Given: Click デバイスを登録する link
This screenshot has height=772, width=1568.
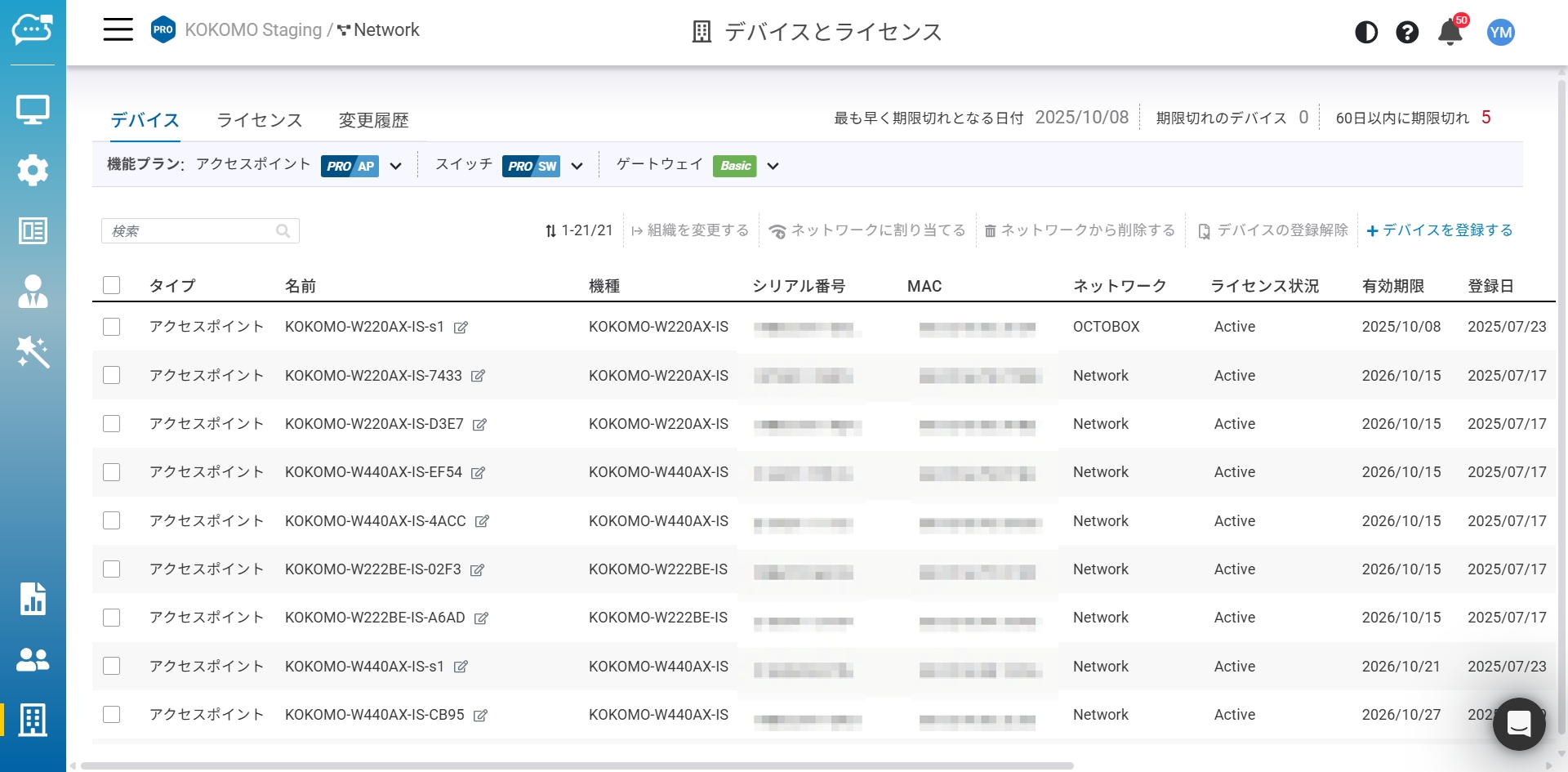Looking at the screenshot, I should tap(1440, 230).
